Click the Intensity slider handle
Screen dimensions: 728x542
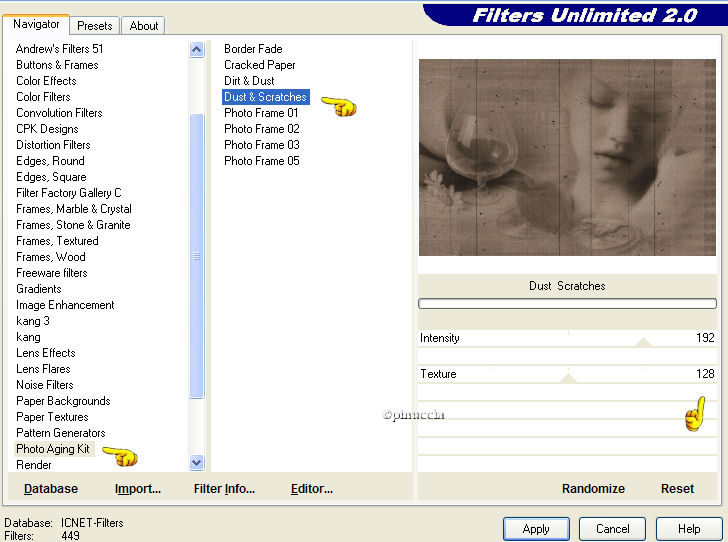point(643,342)
